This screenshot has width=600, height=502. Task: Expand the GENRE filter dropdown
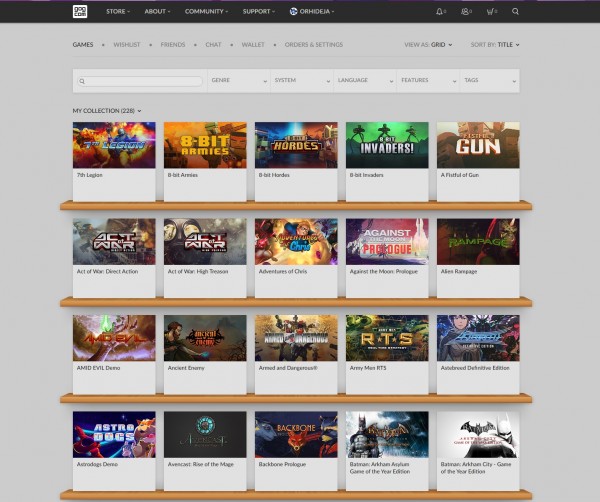point(239,81)
